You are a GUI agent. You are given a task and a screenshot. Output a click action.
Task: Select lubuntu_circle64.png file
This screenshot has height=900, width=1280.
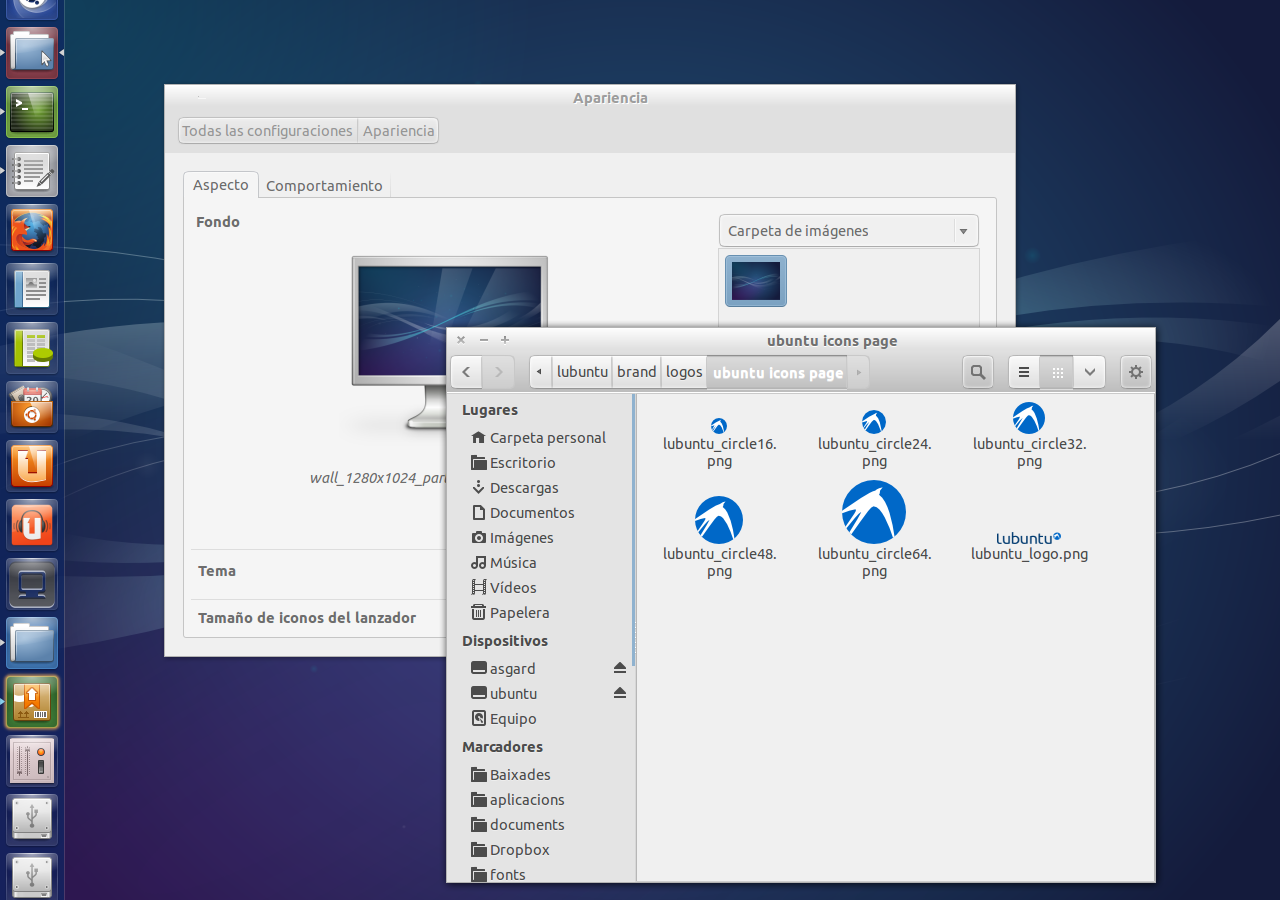click(x=874, y=530)
